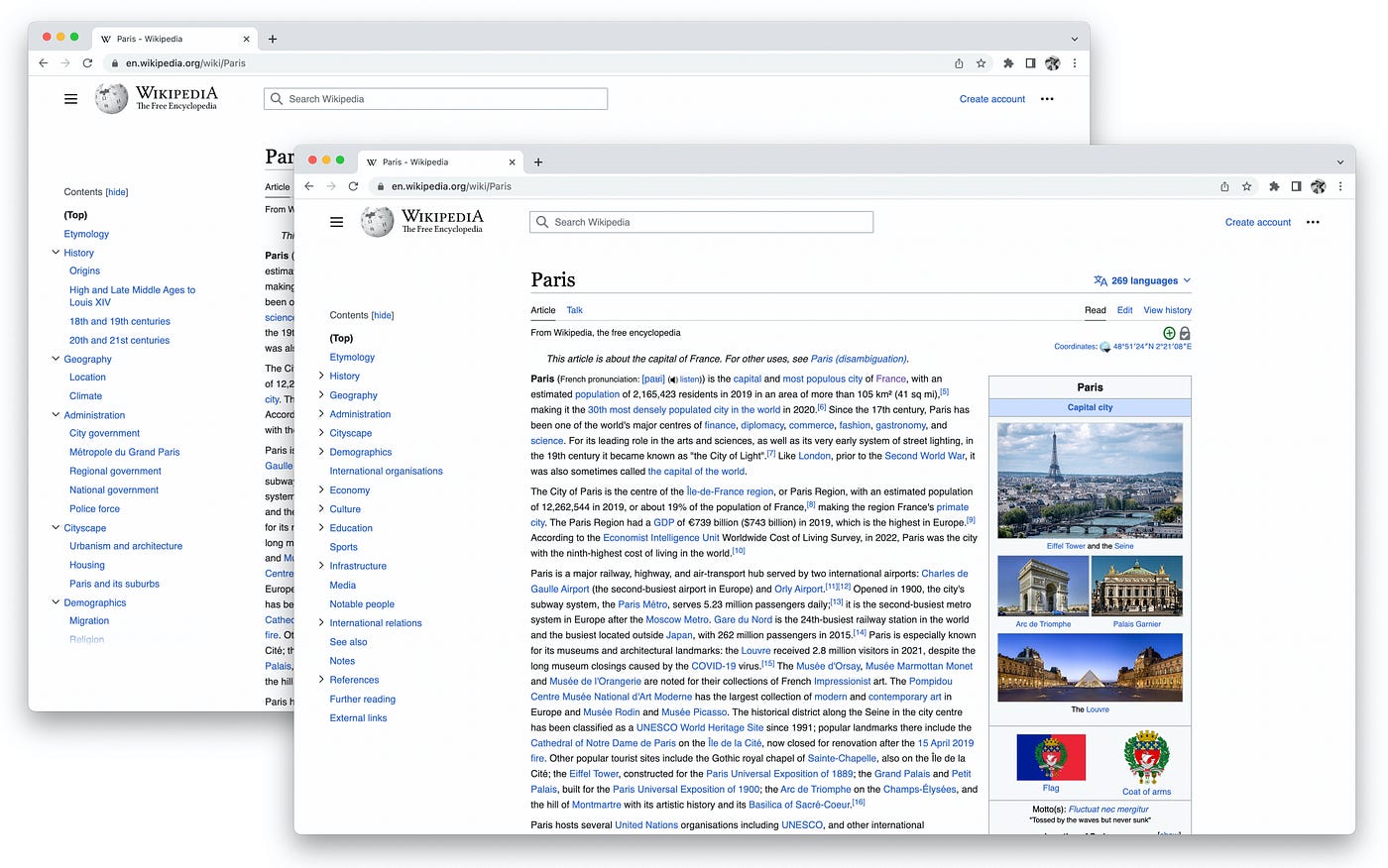Click the back arrow in the front browser window
Viewport: 1388px width, 868px height.
point(308,186)
